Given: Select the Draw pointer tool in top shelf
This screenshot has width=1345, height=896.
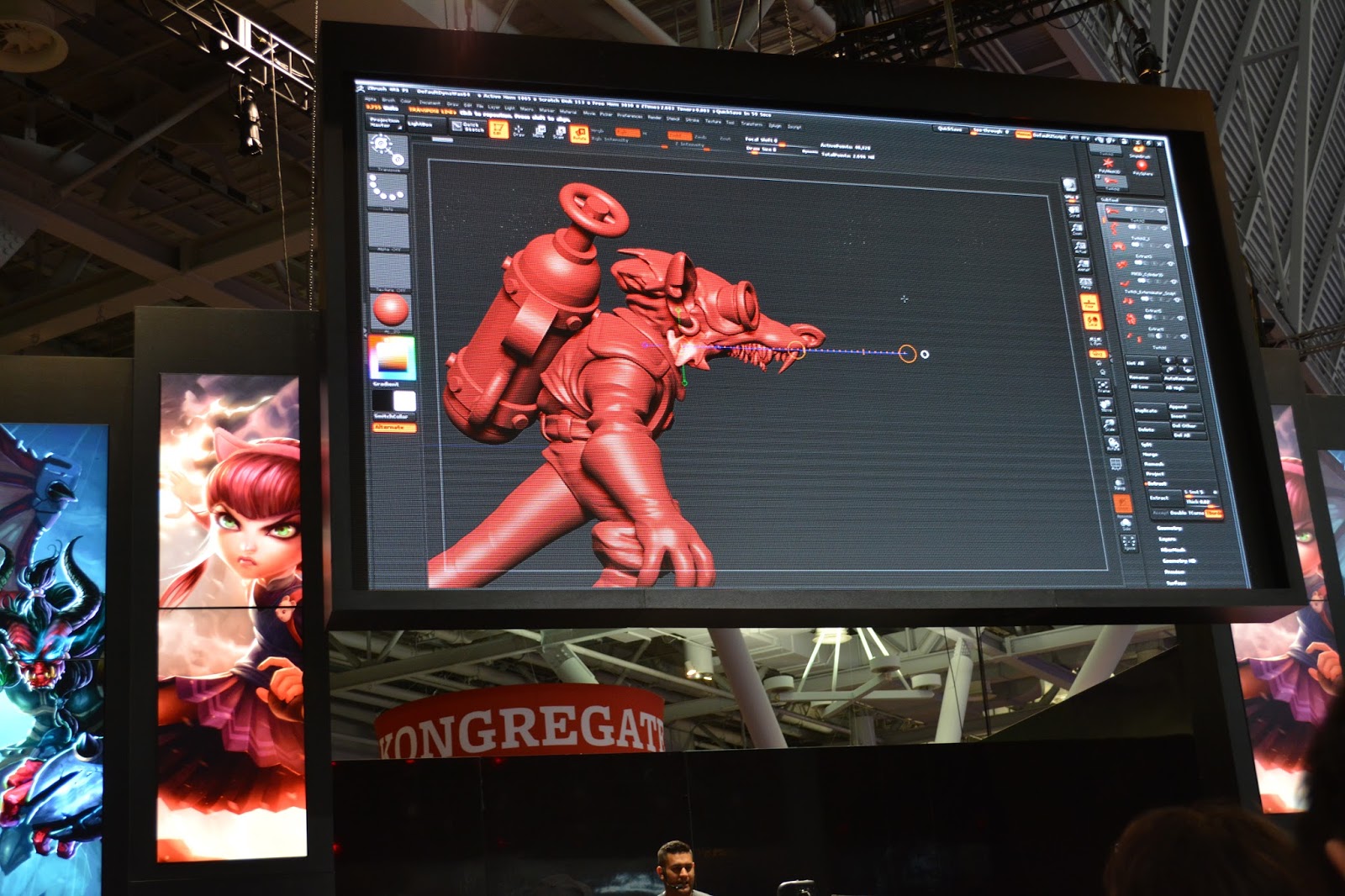Looking at the screenshot, I should [x=518, y=130].
